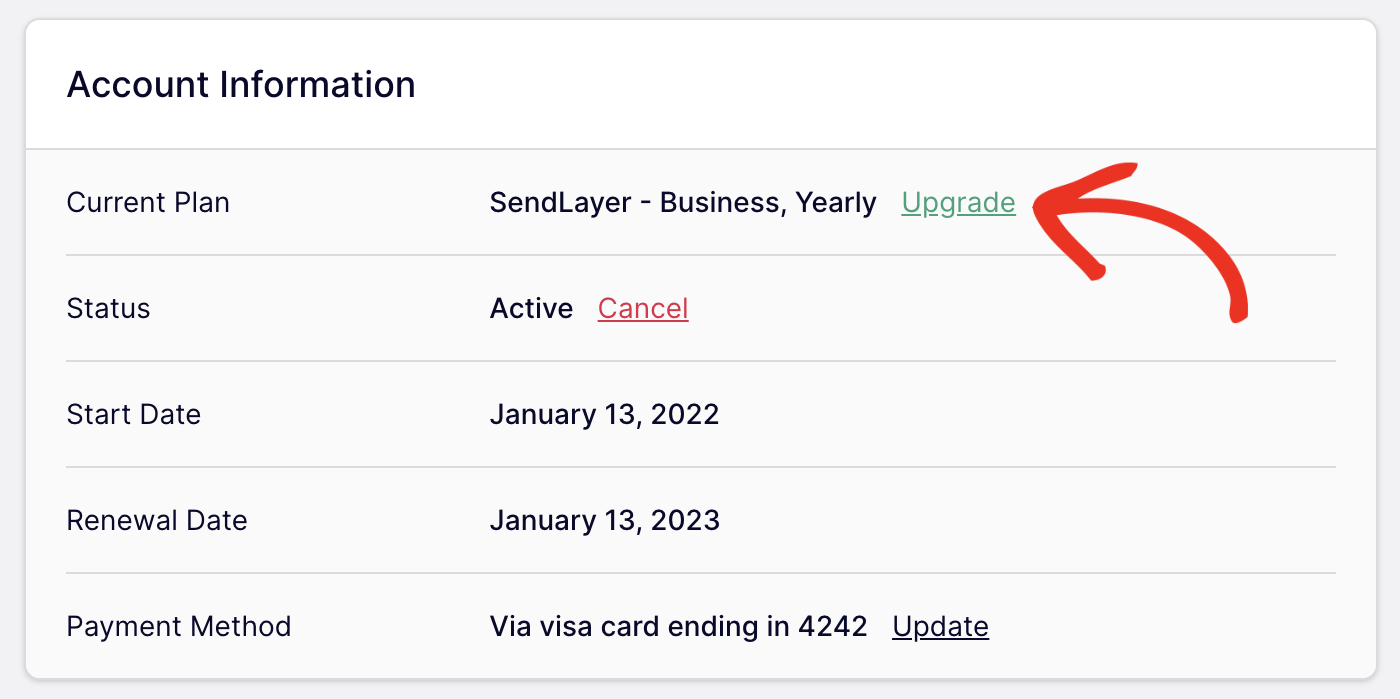Select the SendLayer - Business, Yearly plan text
Screen dimensions: 1400x699
(683, 202)
